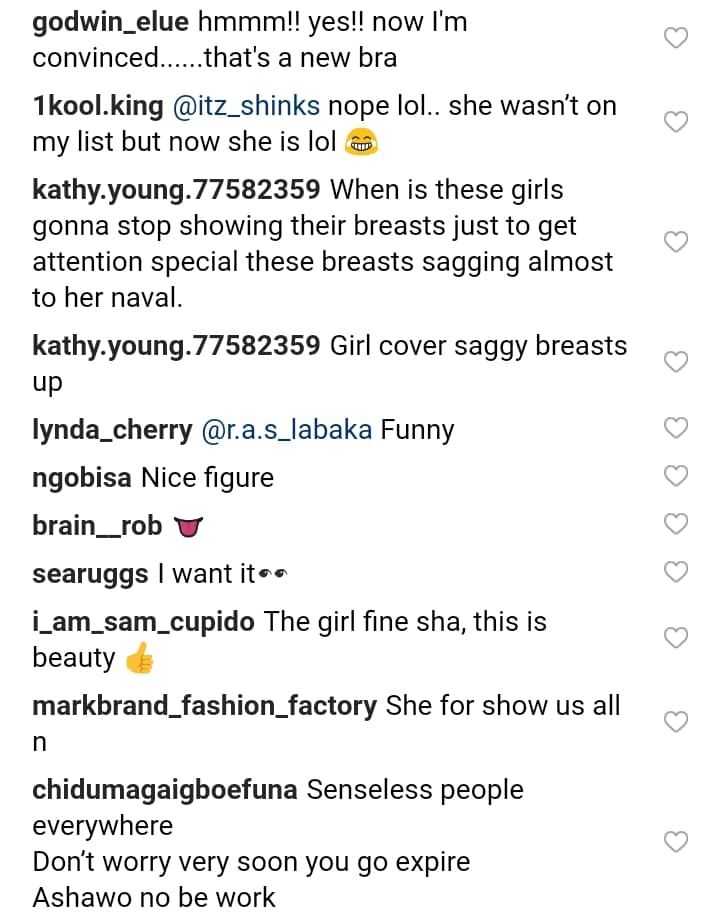Go to brain__rob's profile
The width and height of the screenshot is (720, 917).
97,526
